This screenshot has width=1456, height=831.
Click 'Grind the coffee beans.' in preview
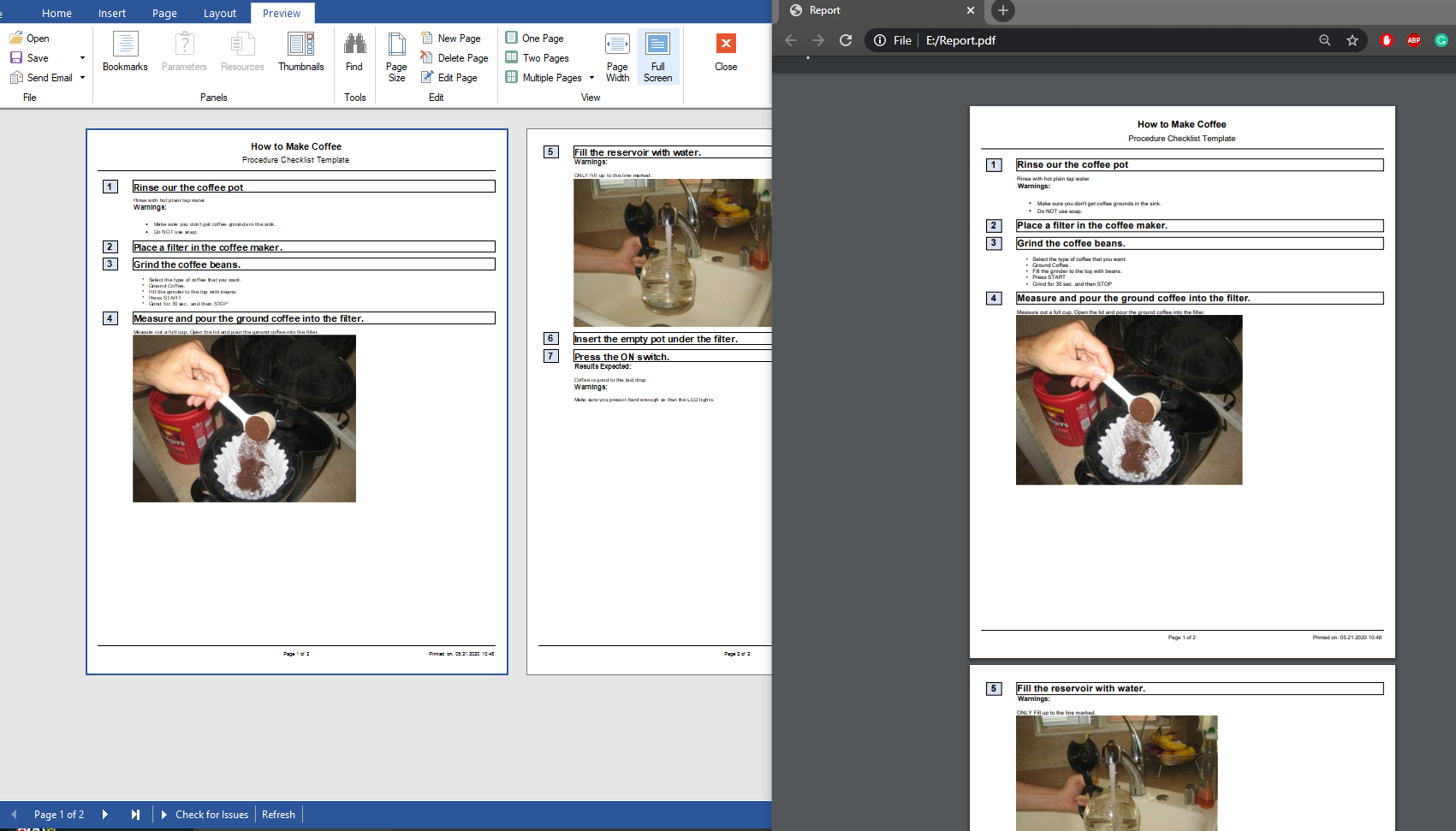pos(187,264)
